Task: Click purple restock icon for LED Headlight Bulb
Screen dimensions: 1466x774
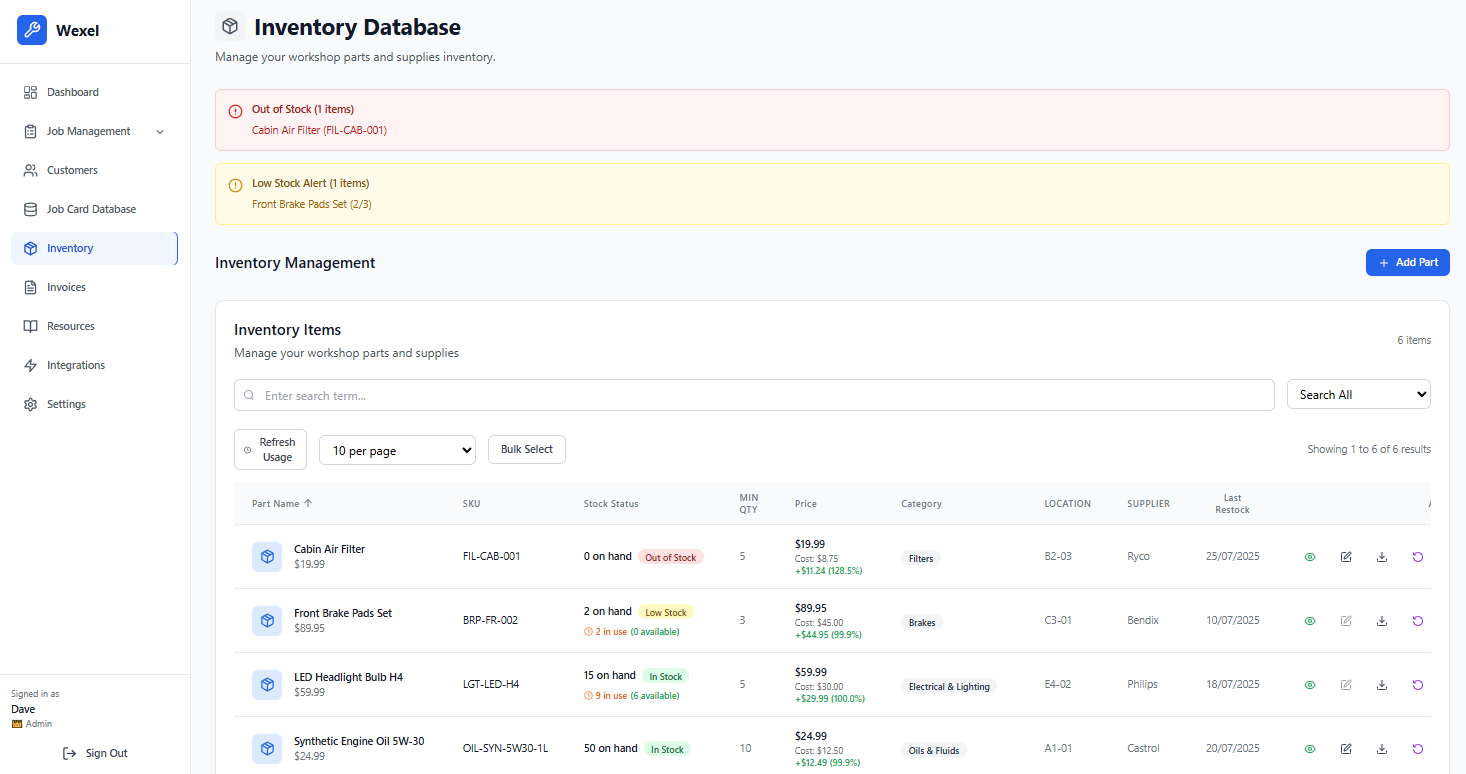Action: [1417, 685]
